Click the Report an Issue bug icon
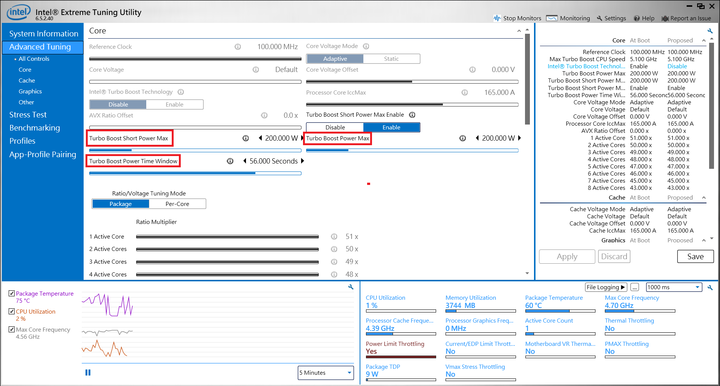Screen dimensions: 720x386 pyautogui.click(x=665, y=18)
